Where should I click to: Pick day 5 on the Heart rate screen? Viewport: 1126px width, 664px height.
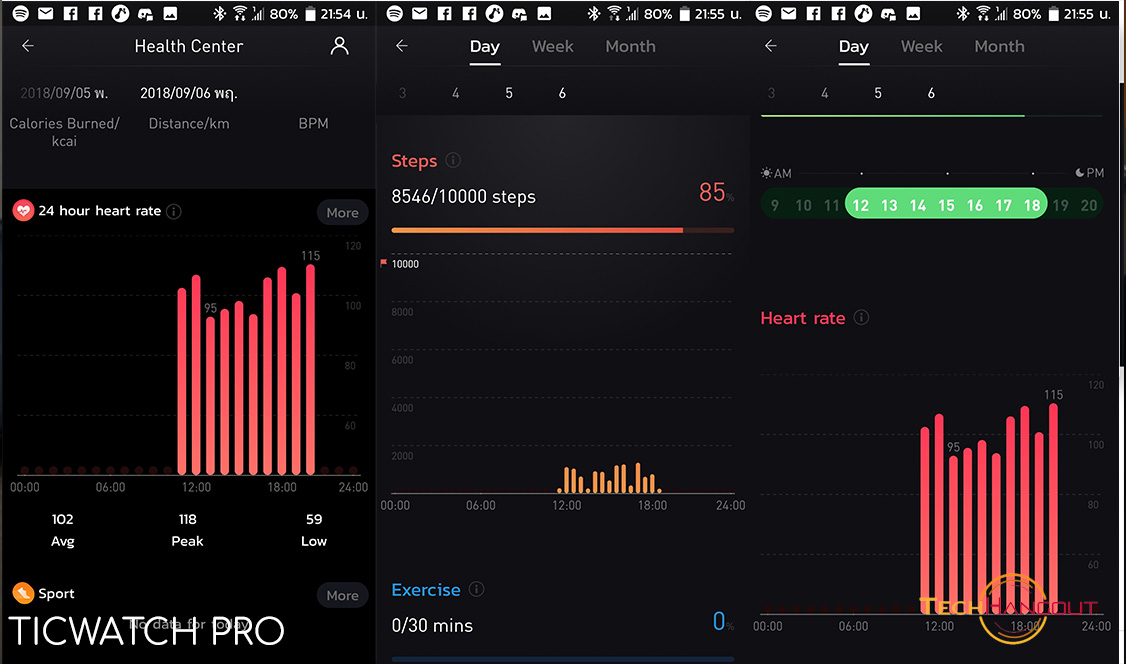coord(878,93)
